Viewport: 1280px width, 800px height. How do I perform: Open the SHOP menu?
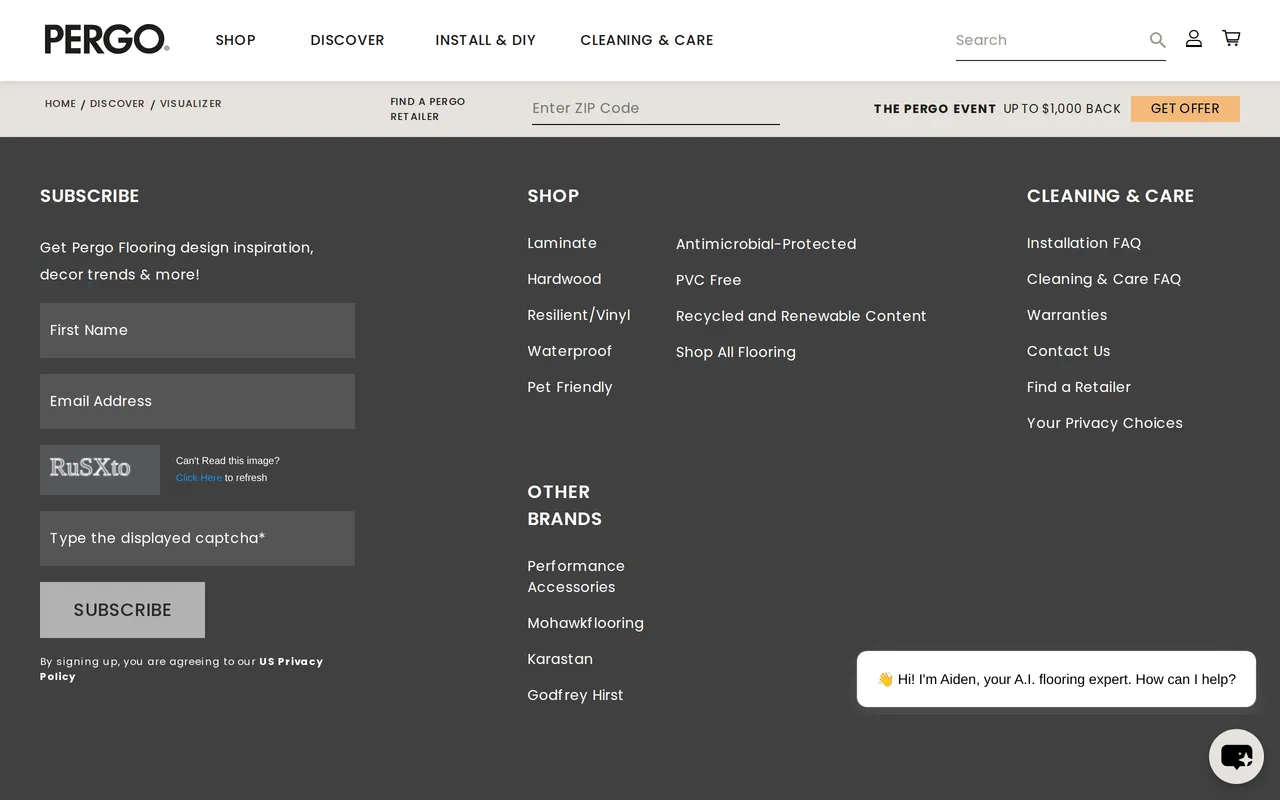[236, 40]
